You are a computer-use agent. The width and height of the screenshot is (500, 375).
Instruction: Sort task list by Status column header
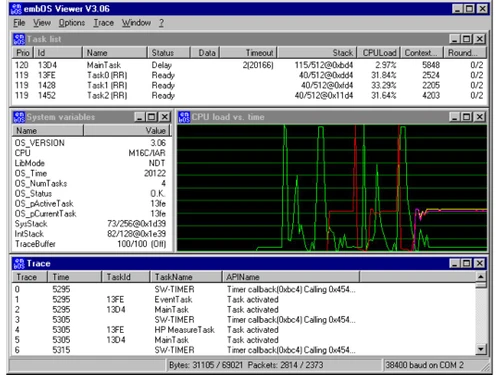(169, 53)
